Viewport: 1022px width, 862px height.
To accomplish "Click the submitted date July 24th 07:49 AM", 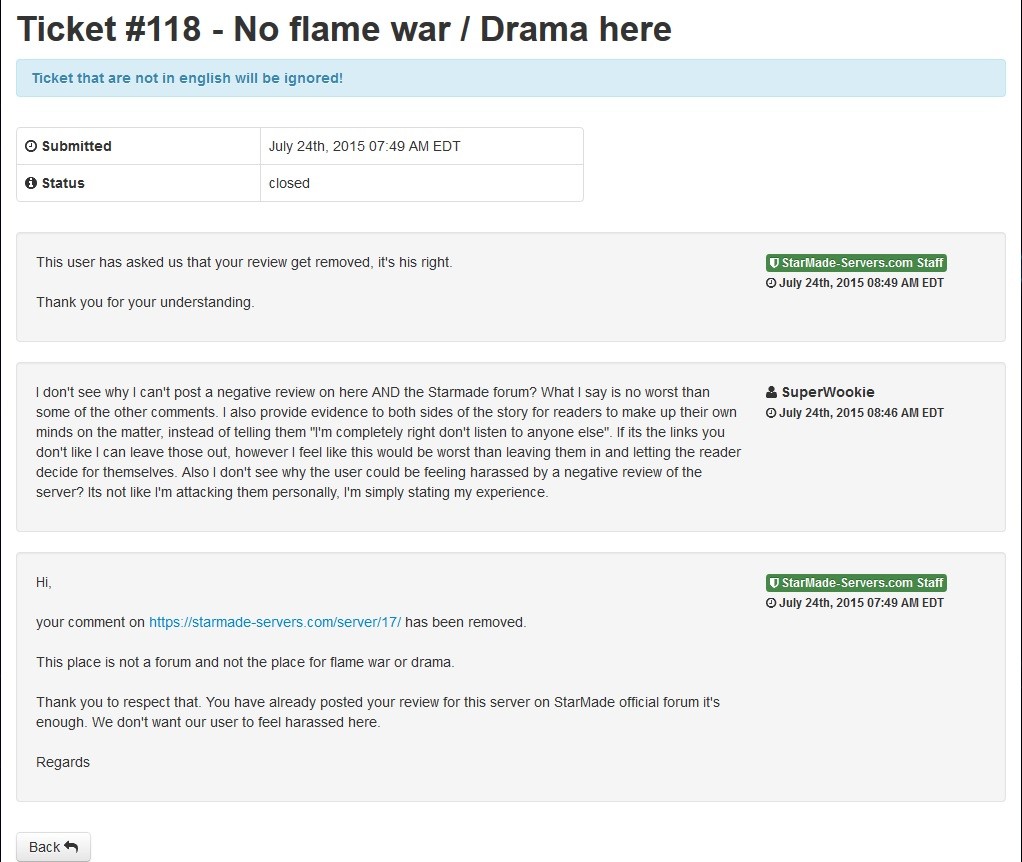I will click(364, 146).
